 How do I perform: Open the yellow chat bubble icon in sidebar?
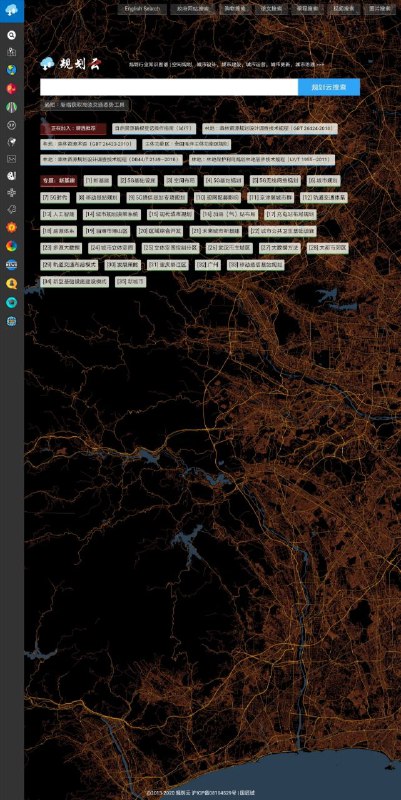pyautogui.click(x=11, y=284)
